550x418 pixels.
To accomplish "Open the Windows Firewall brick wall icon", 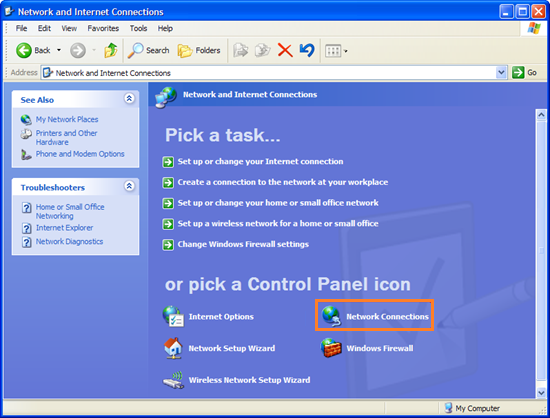I will [x=331, y=348].
